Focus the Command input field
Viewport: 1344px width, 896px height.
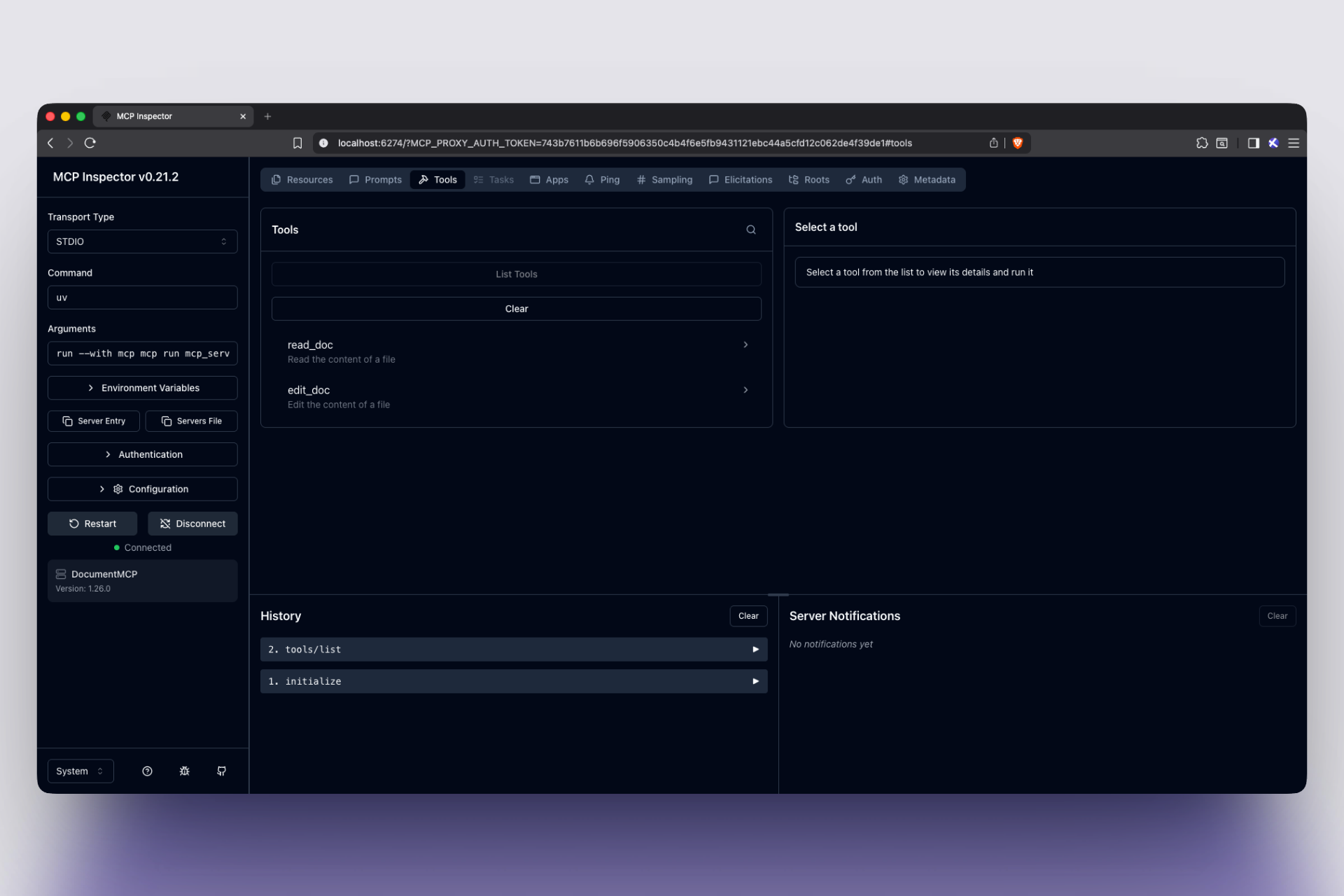142,297
